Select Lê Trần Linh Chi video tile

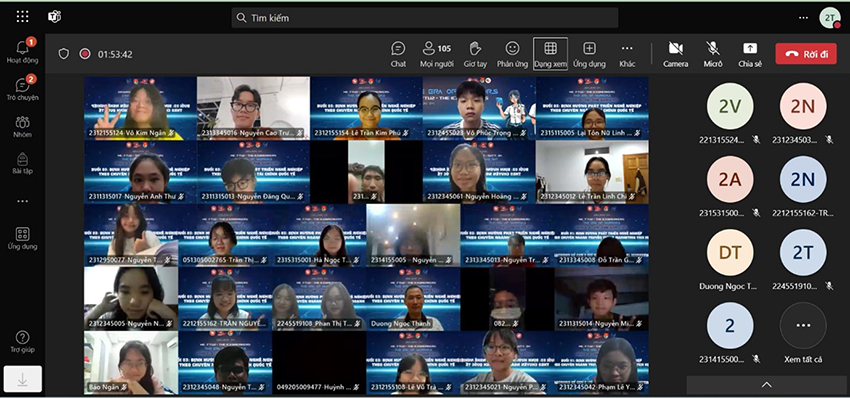coord(593,172)
